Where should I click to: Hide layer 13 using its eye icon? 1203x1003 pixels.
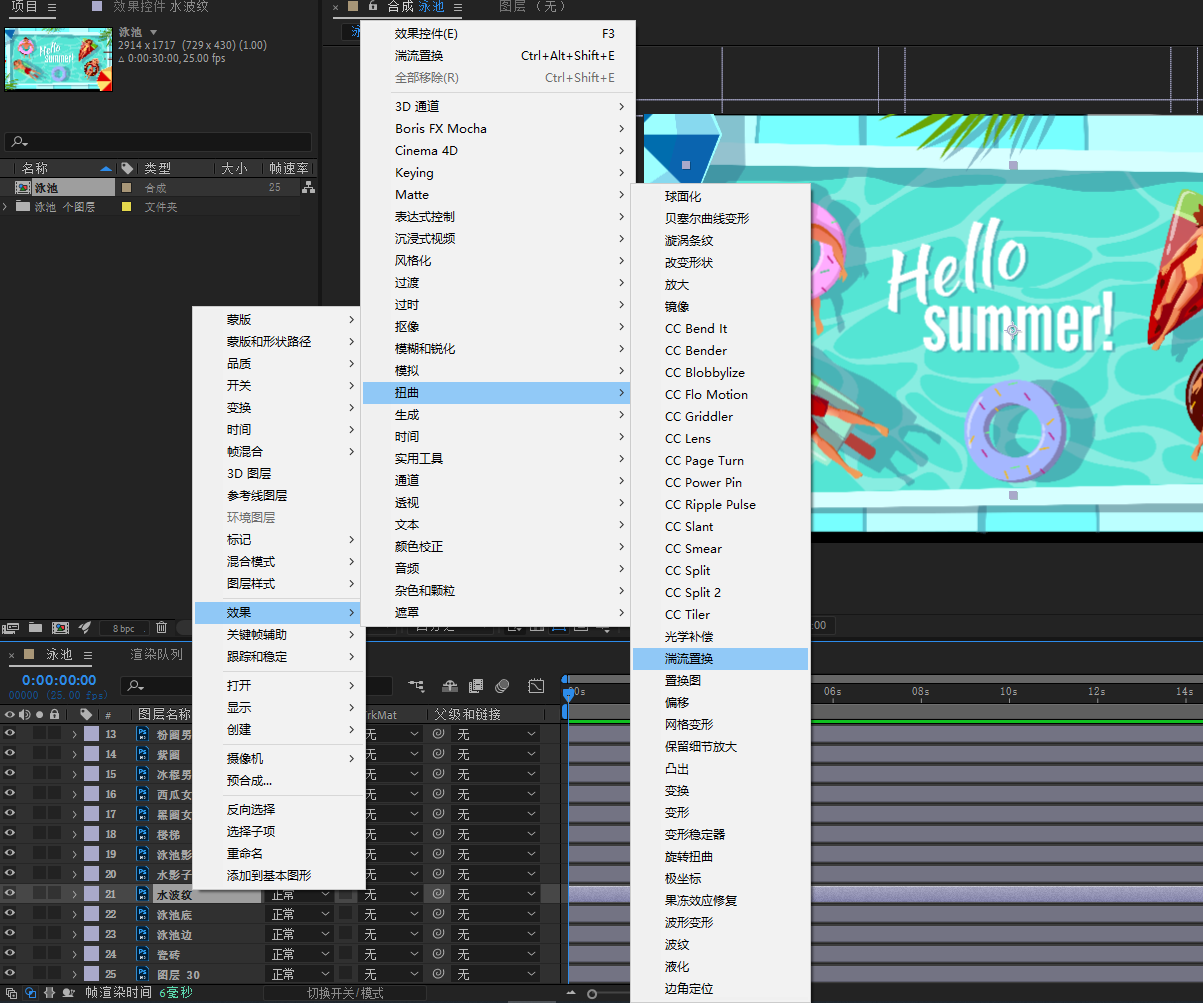(x=10, y=734)
